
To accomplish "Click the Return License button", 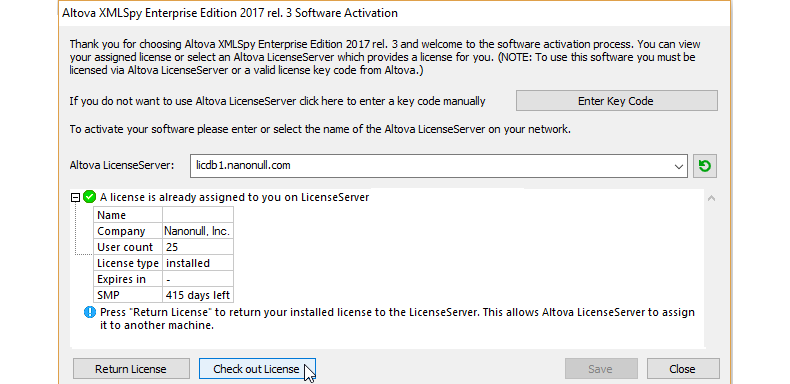I will coord(131,369).
